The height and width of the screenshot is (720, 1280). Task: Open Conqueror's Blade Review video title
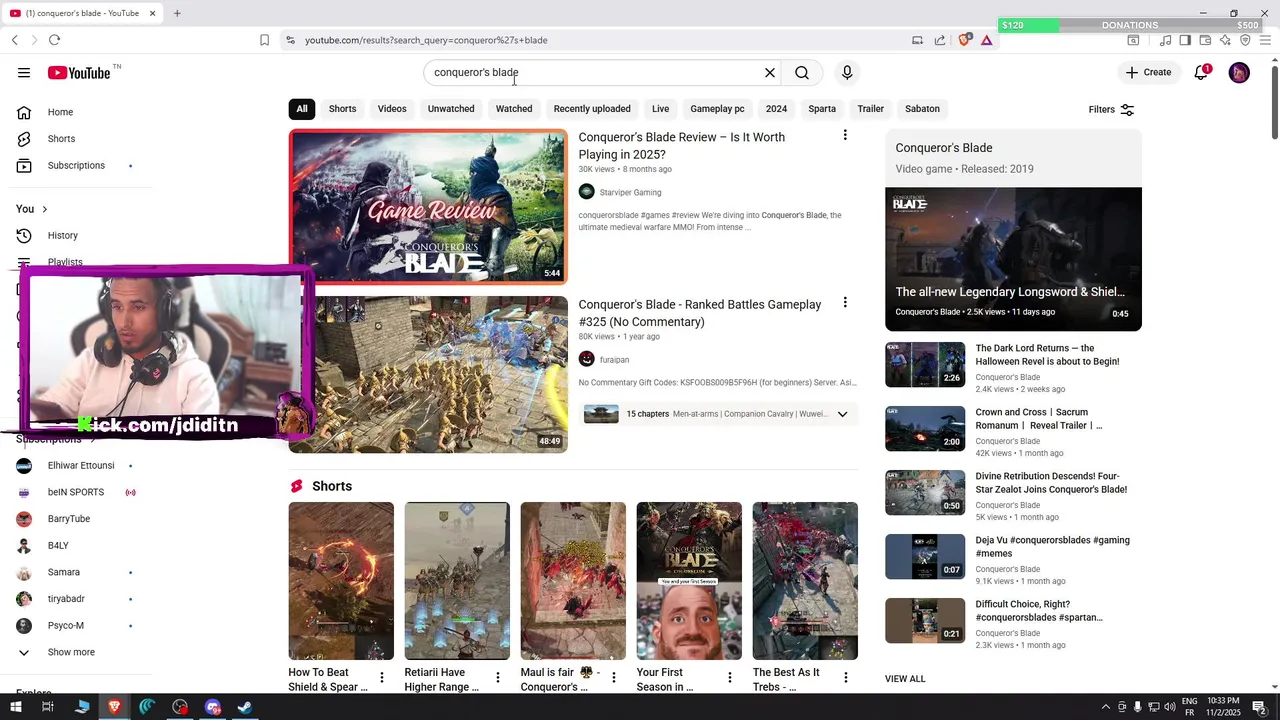pos(681,146)
